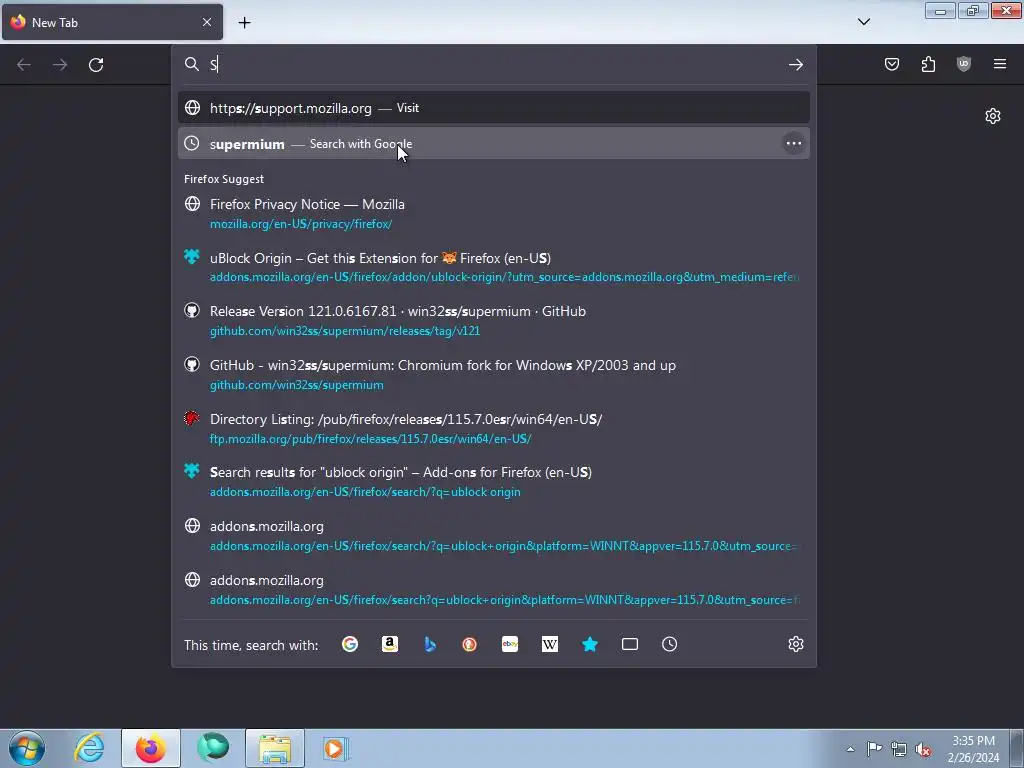Open the addons.mozilla.org suggestion with 'search/?q=ublock+origin' in its URL
Image resolution: width=1024 pixels, height=768 pixels.
[494, 536]
